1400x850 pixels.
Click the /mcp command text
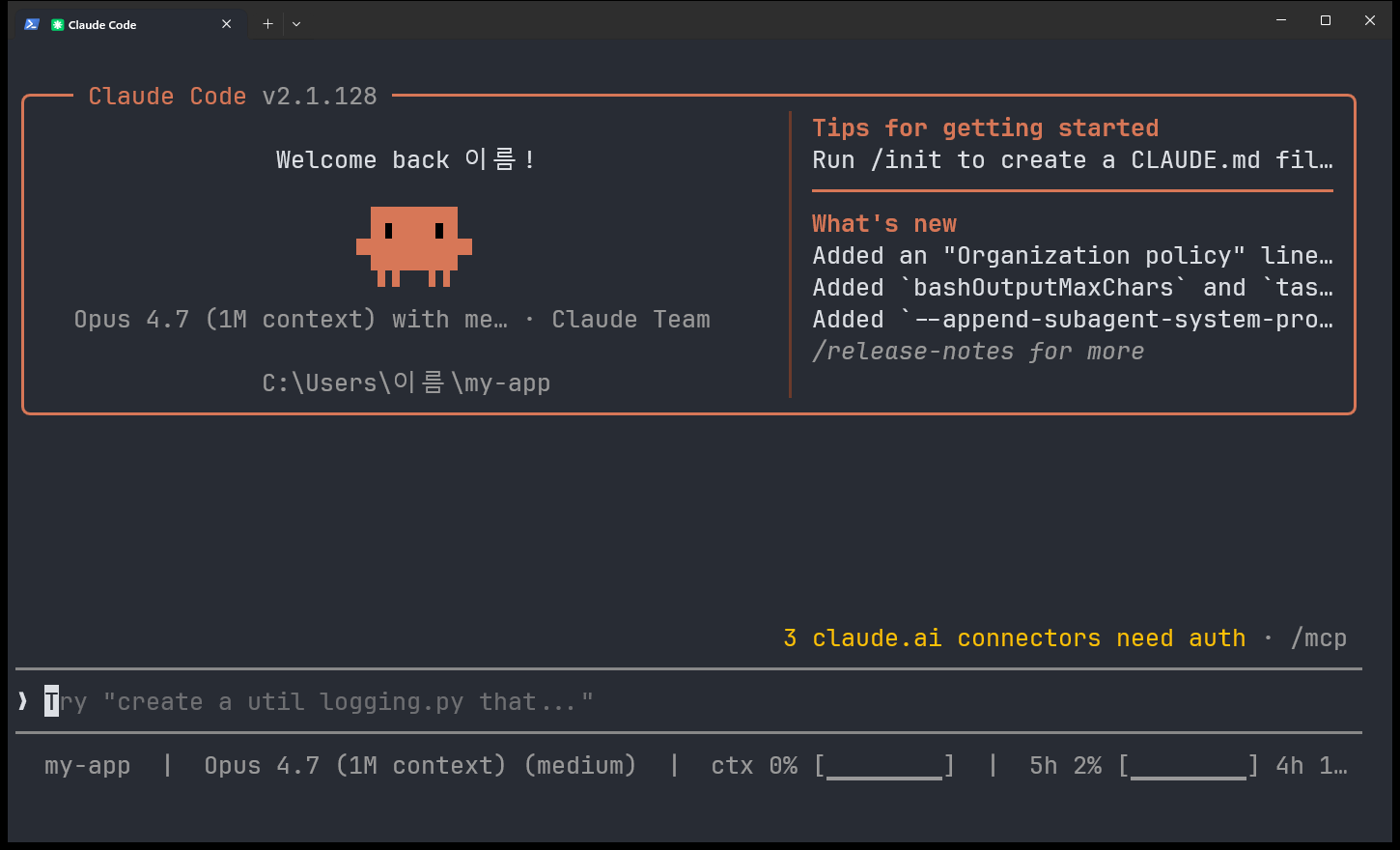(x=1319, y=638)
